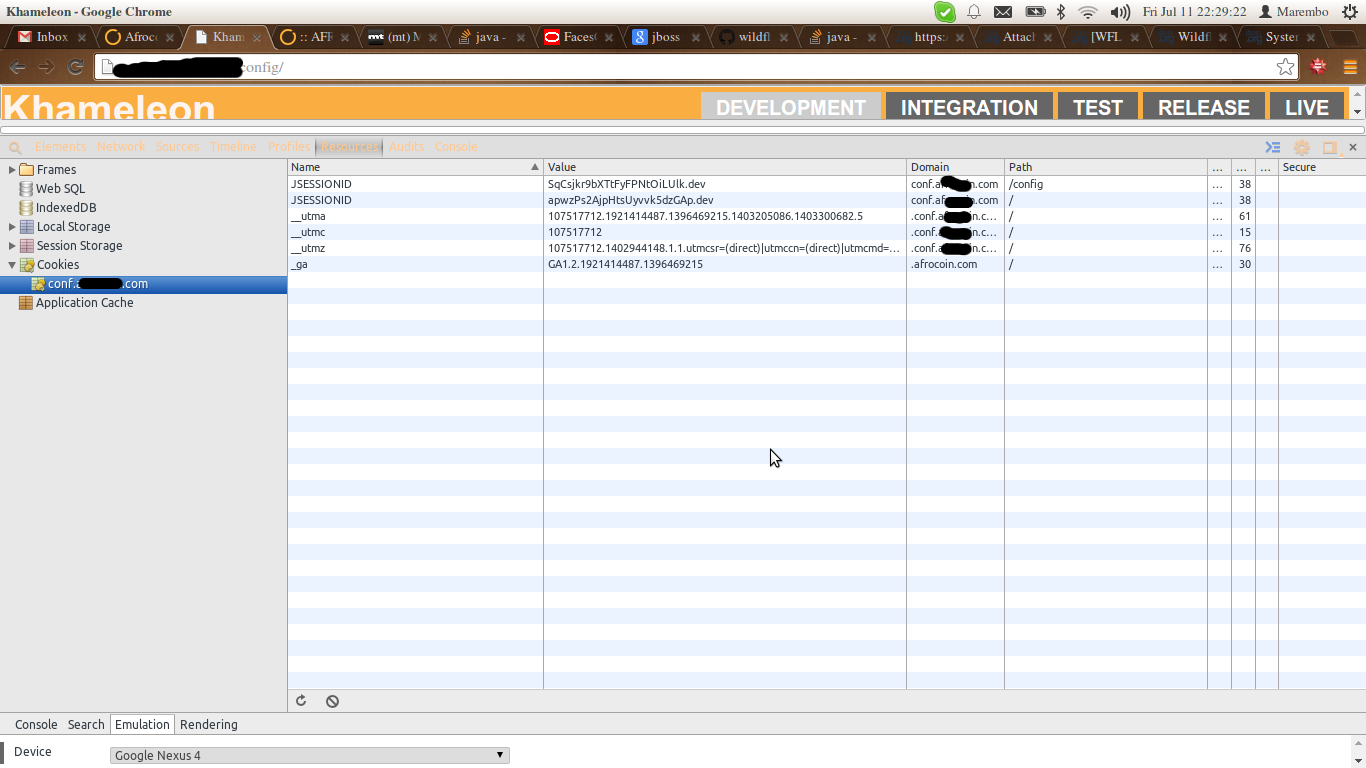
Task: Open the sound volume menu
Action: coord(1120,12)
